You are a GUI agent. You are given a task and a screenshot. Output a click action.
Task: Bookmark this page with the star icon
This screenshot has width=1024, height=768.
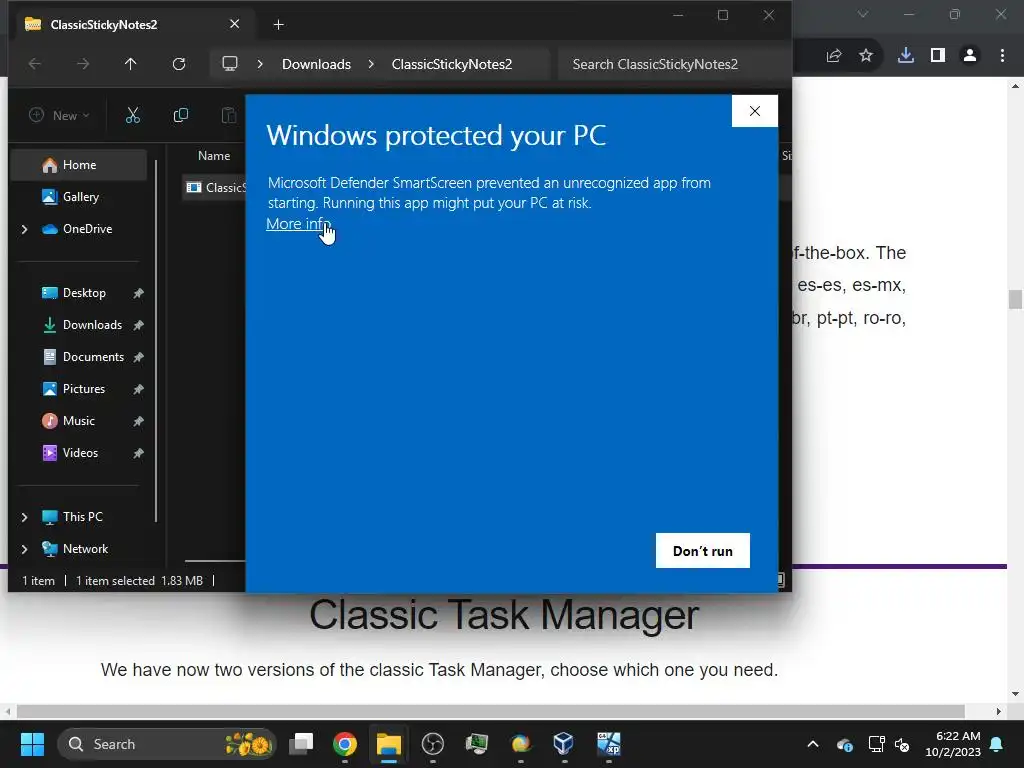(x=866, y=56)
